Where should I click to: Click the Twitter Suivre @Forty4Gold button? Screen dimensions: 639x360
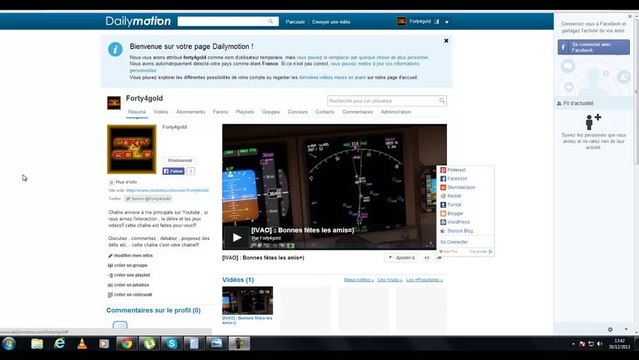click(x=148, y=199)
